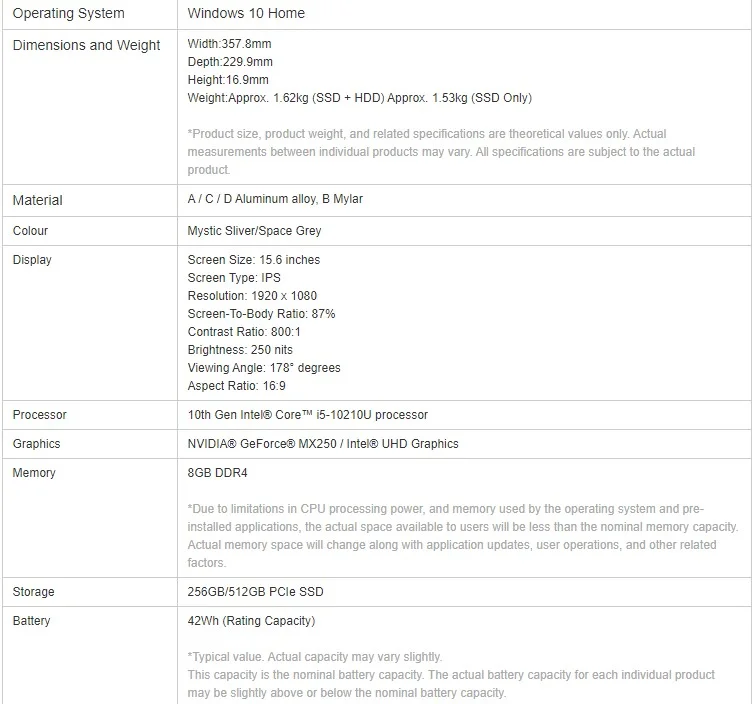
Task: Click the 42Wh (Rating Capacity) battery value
Action: coord(251,621)
